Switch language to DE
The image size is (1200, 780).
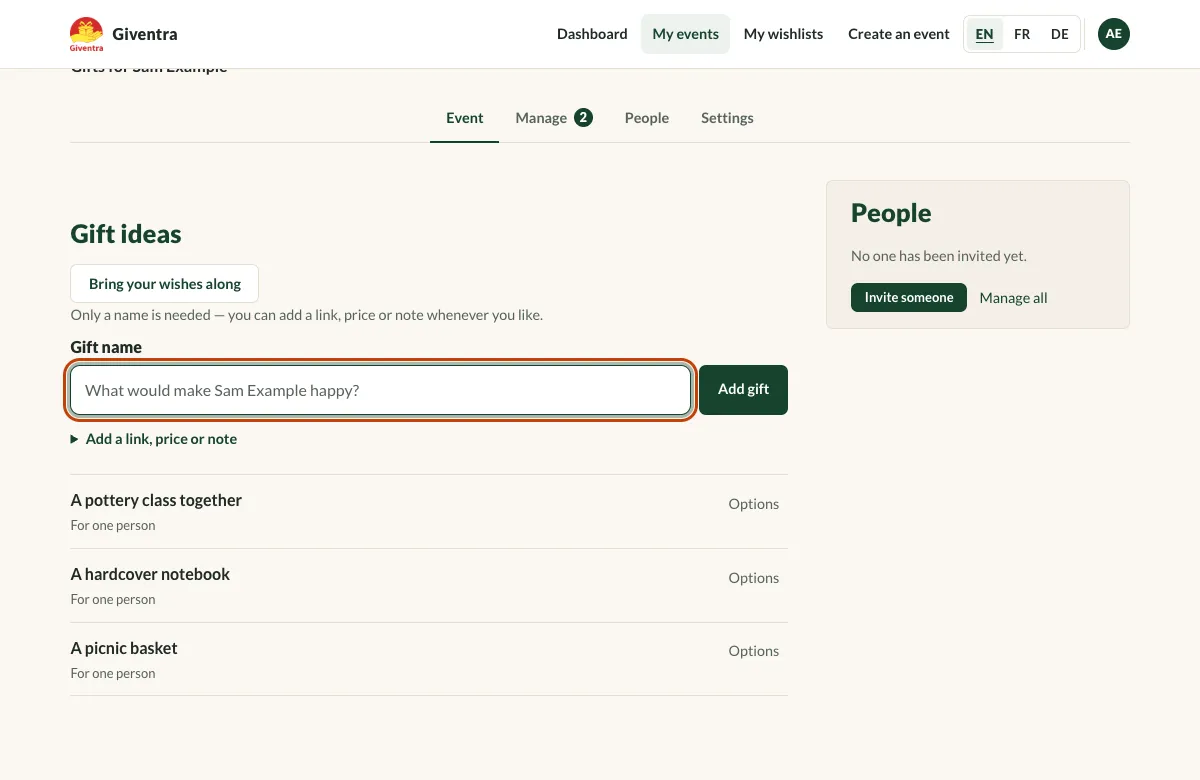(x=1060, y=34)
